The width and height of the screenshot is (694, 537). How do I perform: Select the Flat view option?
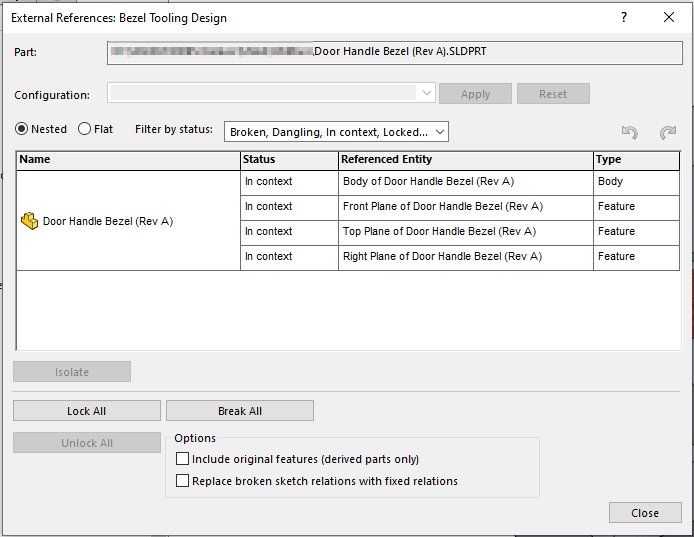84,129
